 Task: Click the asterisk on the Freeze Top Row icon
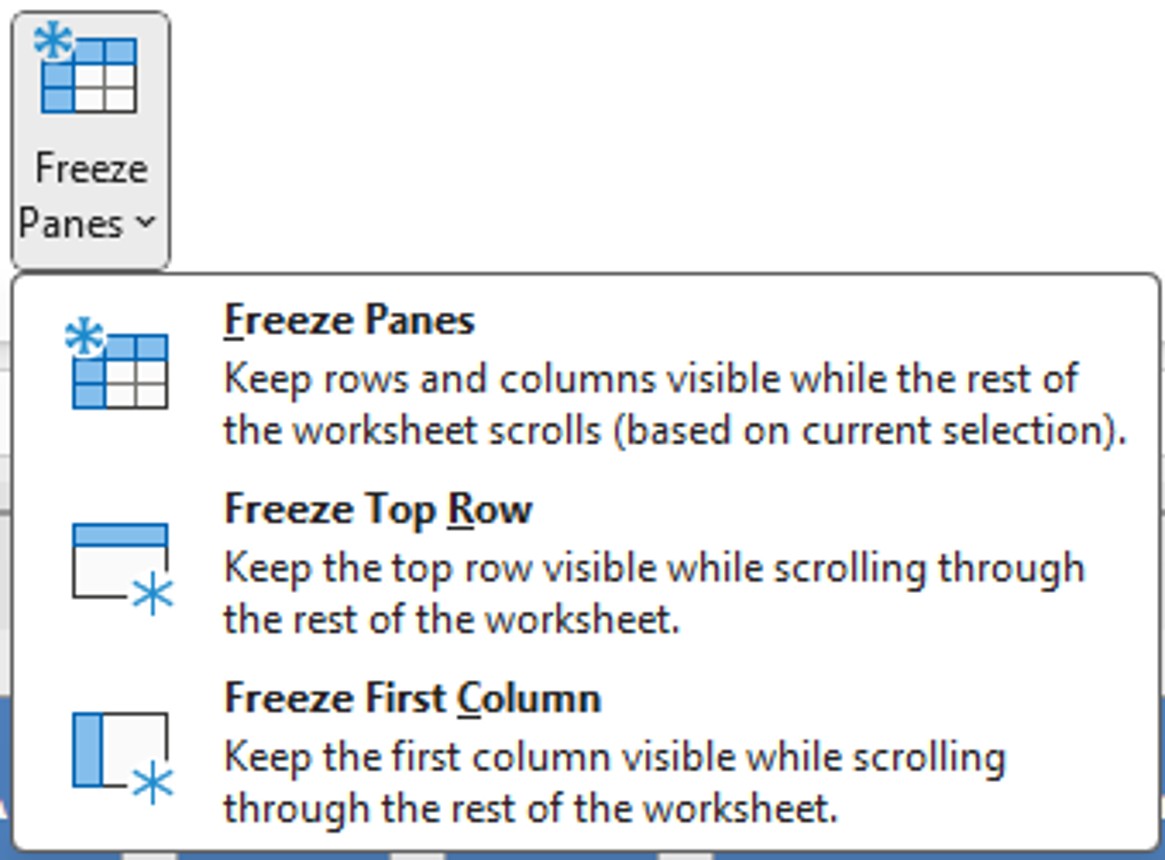tap(153, 596)
